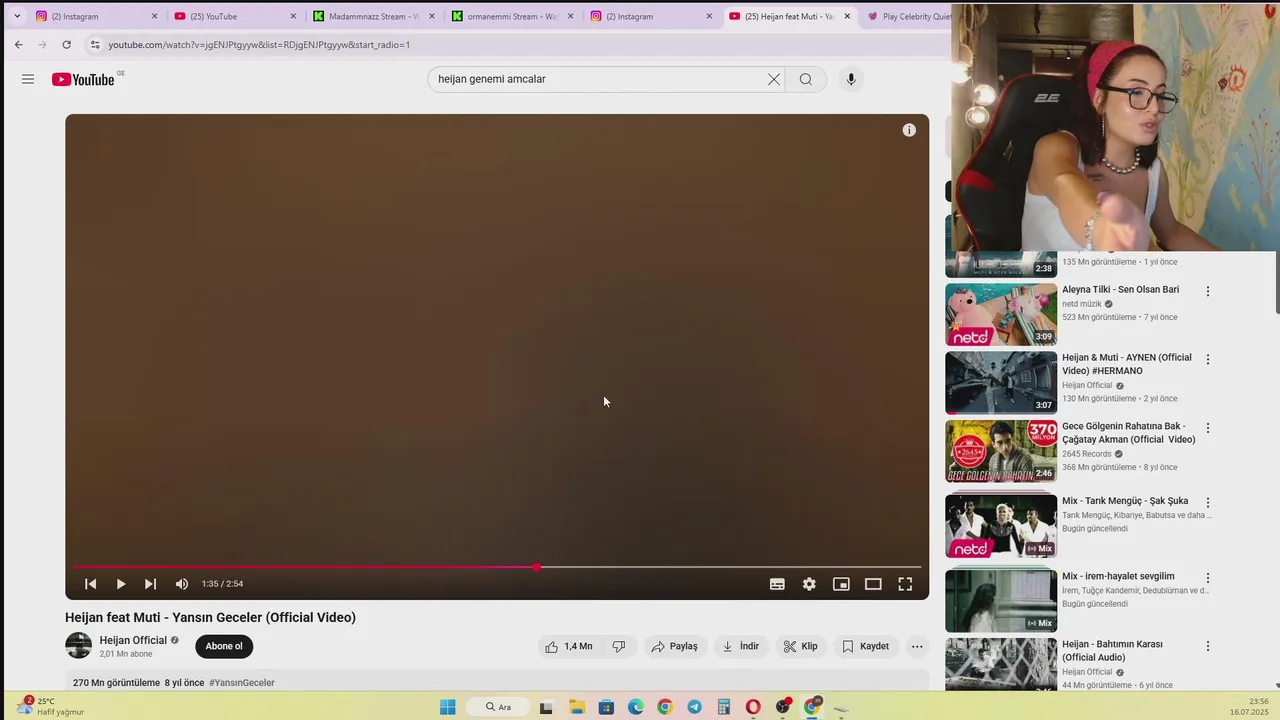This screenshot has height=720, width=1280.
Task: Close the (25) YouTube tab
Action: click(293, 16)
